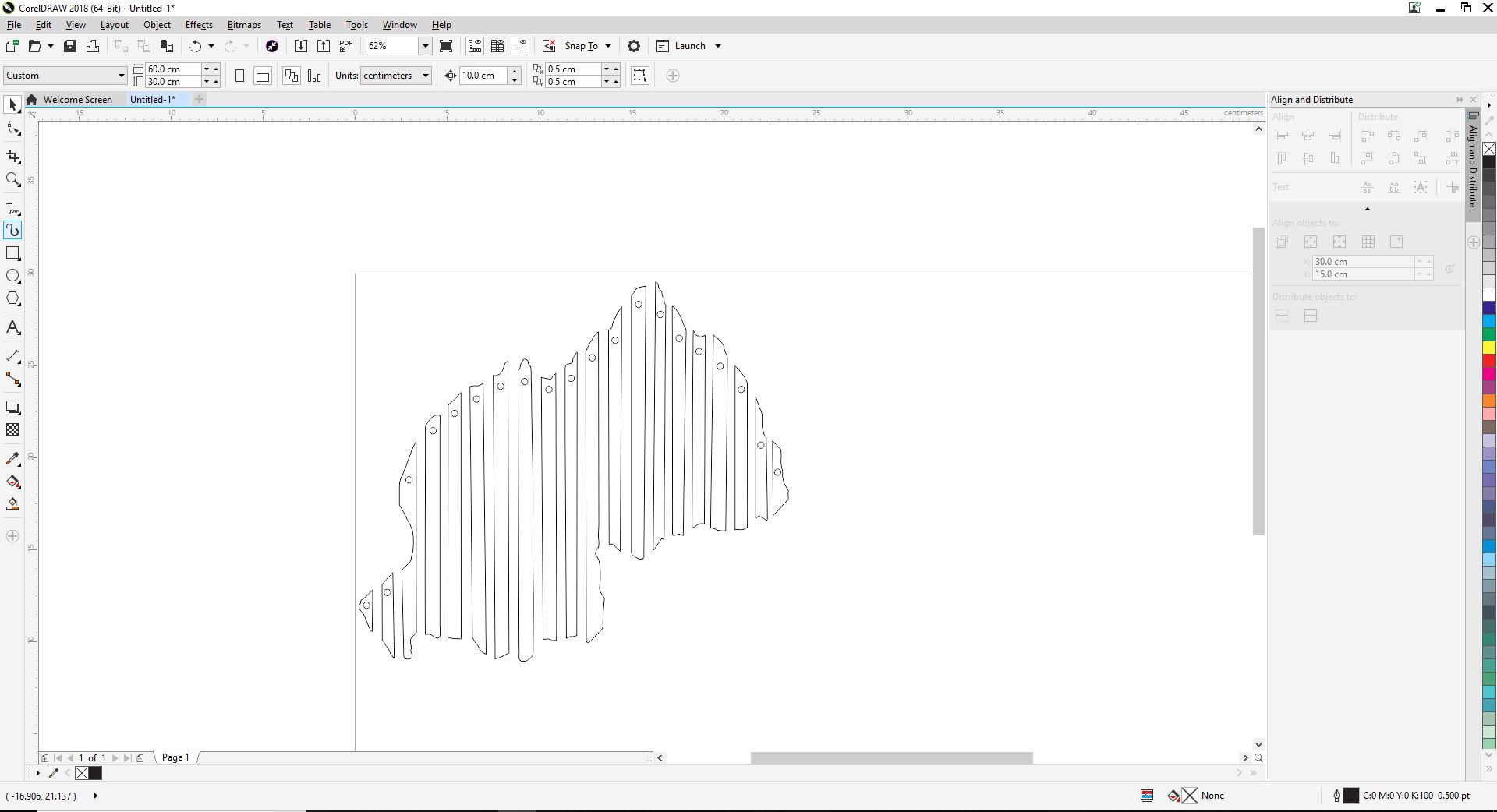This screenshot has width=1497, height=812.
Task: Select the Text tool
Action: [x=12, y=327]
